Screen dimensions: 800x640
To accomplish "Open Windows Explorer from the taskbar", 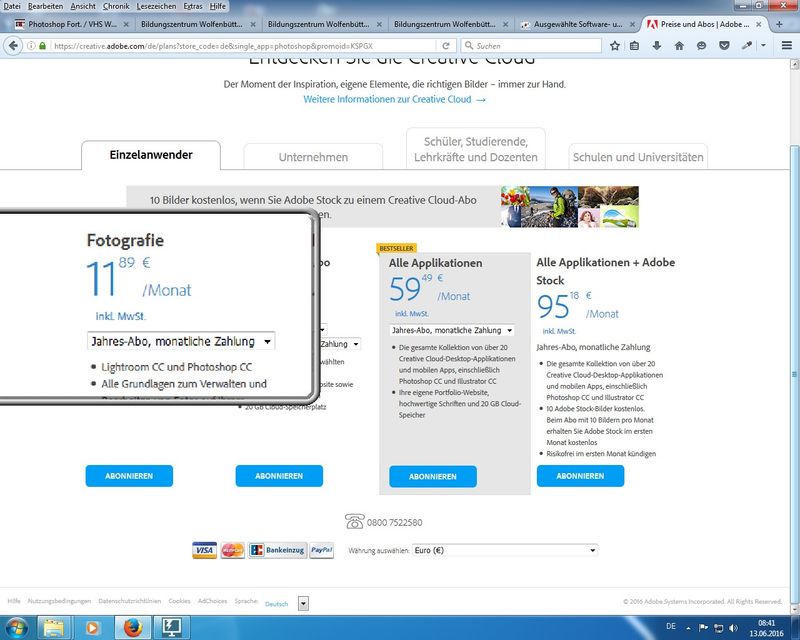I will click(54, 628).
